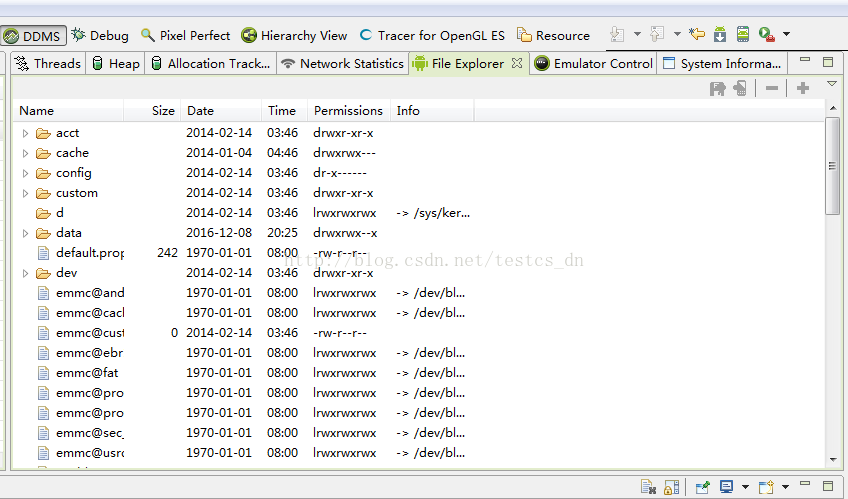The image size is (848, 499).
Task: Expand the config folder
Action: click(x=25, y=173)
